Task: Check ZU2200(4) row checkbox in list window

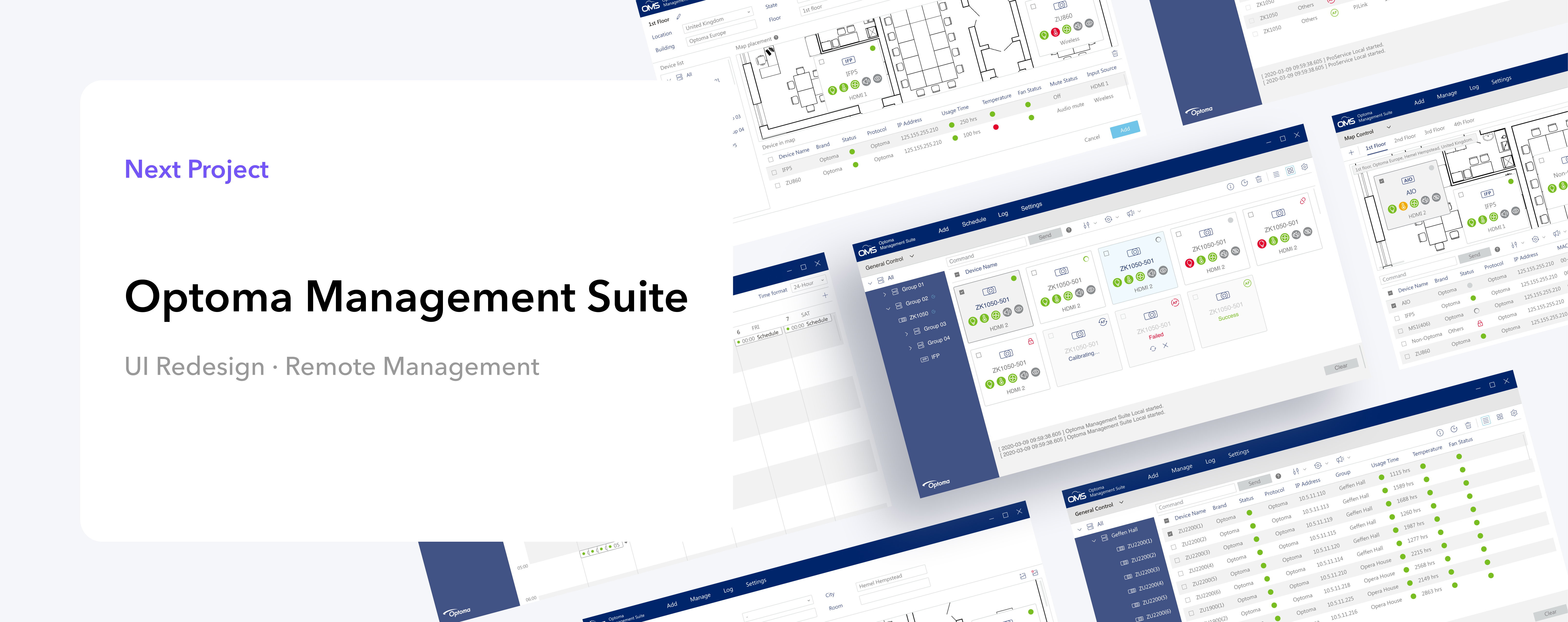Action: point(1181,574)
